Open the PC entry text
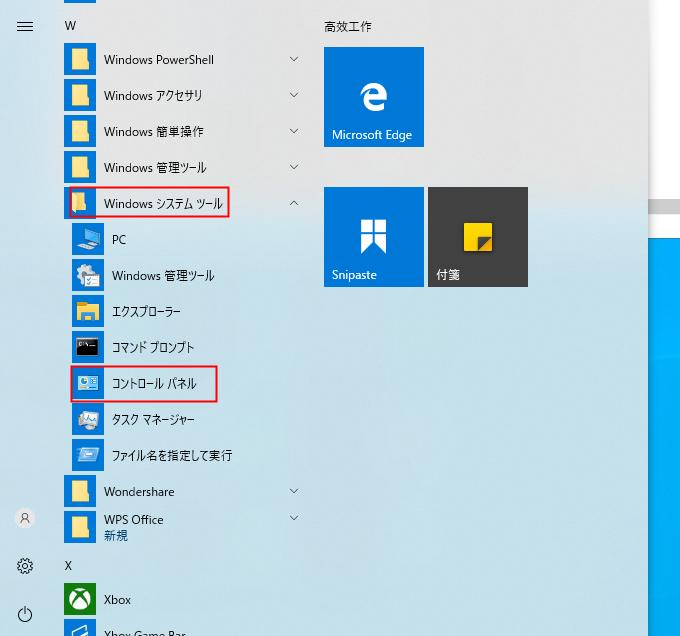The height and width of the screenshot is (636, 680). [119, 239]
